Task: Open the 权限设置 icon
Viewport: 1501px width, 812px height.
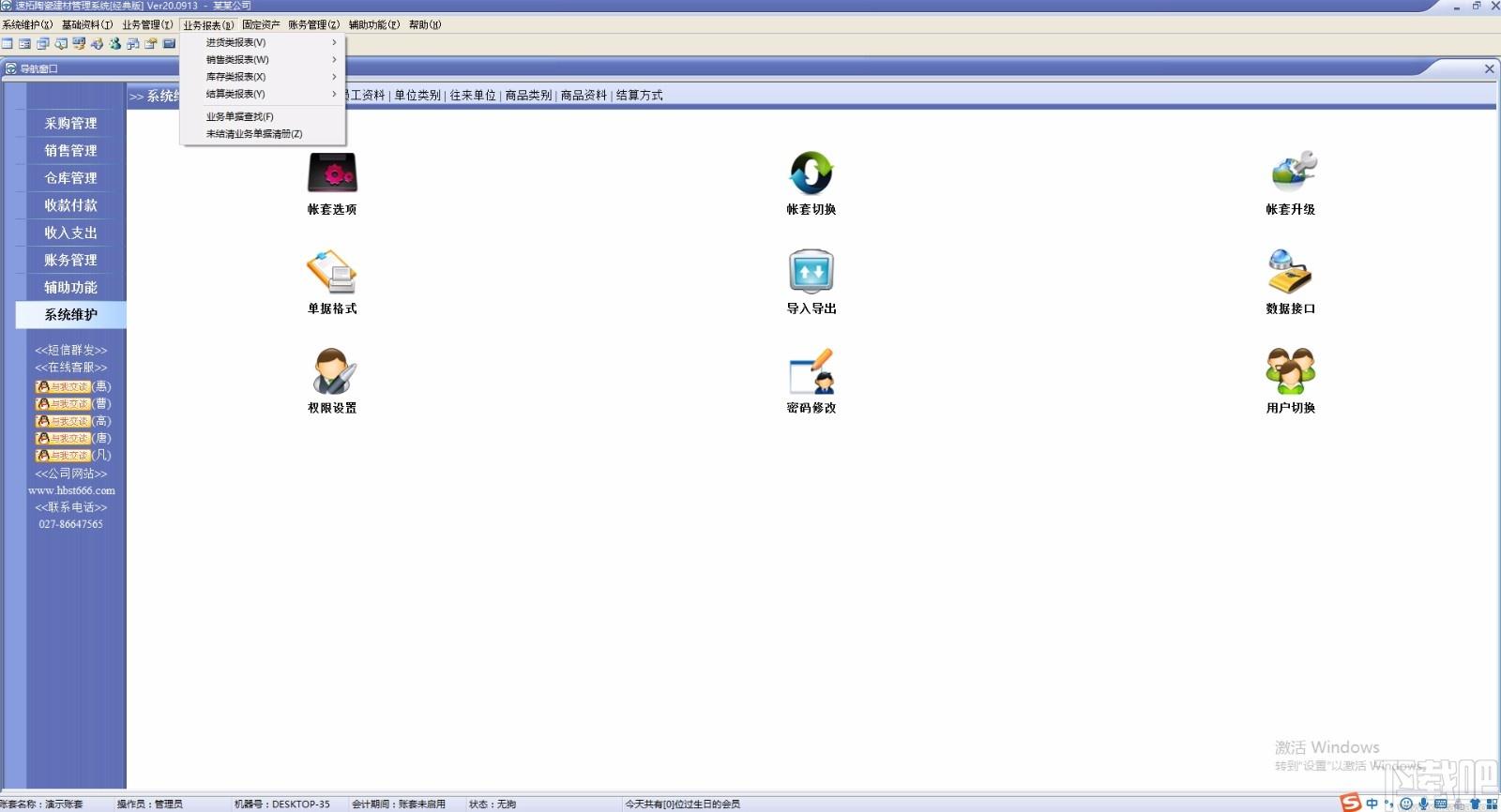Action: pos(332,372)
